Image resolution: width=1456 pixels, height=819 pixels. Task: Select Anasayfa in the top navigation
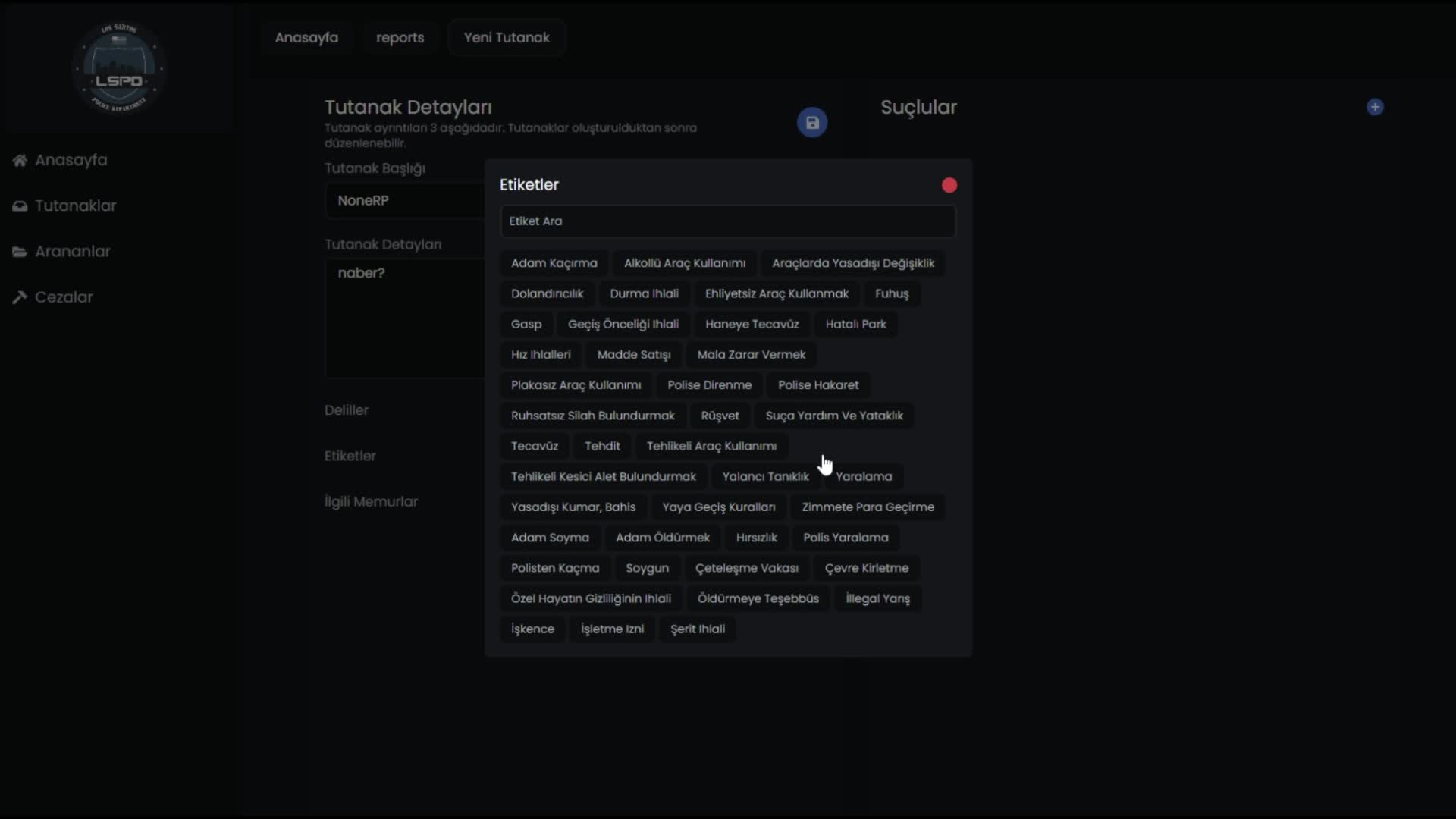pyautogui.click(x=306, y=37)
